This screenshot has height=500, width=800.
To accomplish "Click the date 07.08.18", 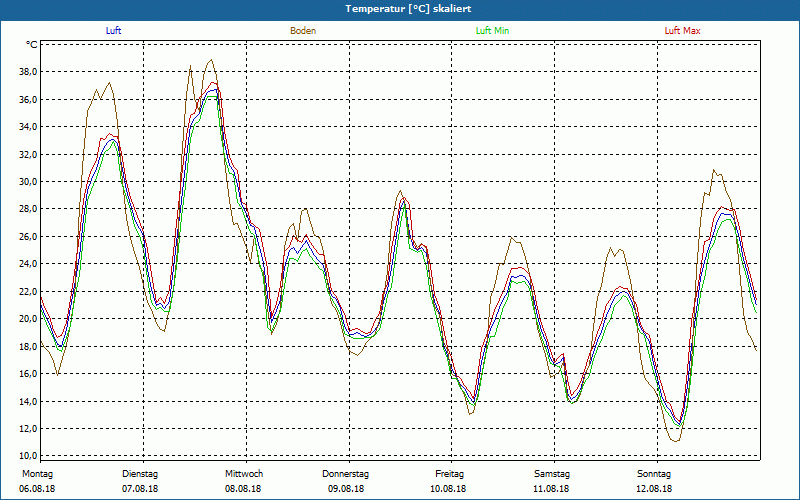I will pyautogui.click(x=140, y=489).
